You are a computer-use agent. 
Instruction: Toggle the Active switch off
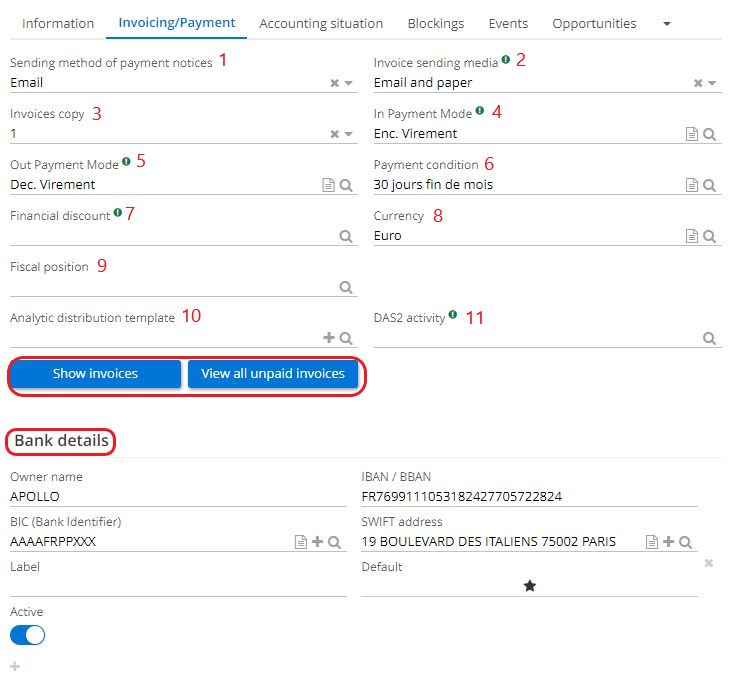(x=28, y=635)
